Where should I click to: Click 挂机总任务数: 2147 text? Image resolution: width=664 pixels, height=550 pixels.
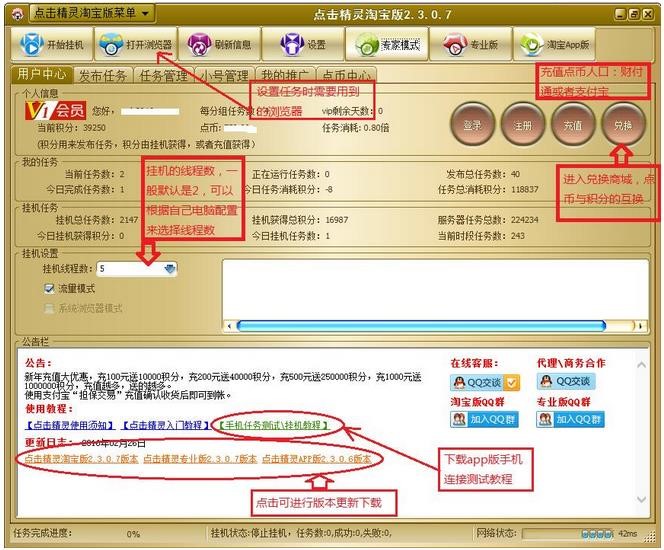point(97,220)
